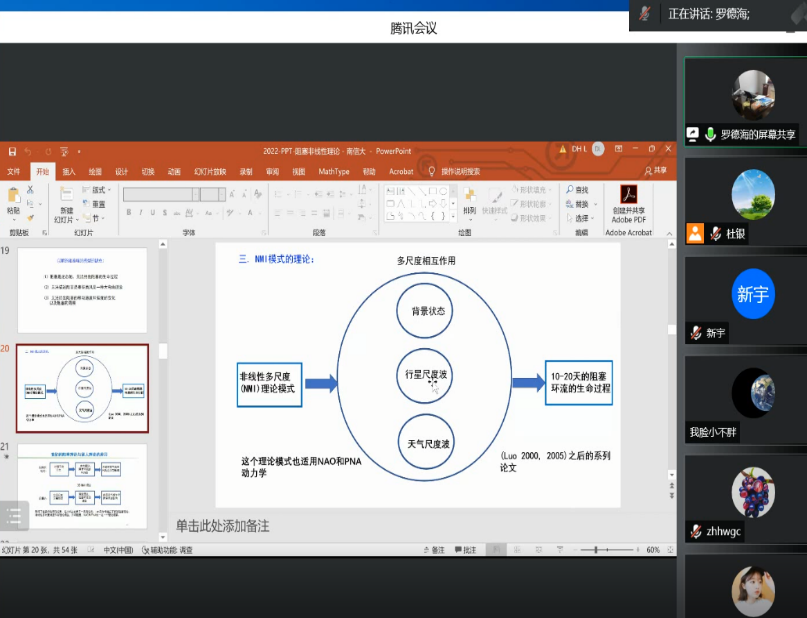Expand the Select (选择) dropdown

[x=581, y=218]
